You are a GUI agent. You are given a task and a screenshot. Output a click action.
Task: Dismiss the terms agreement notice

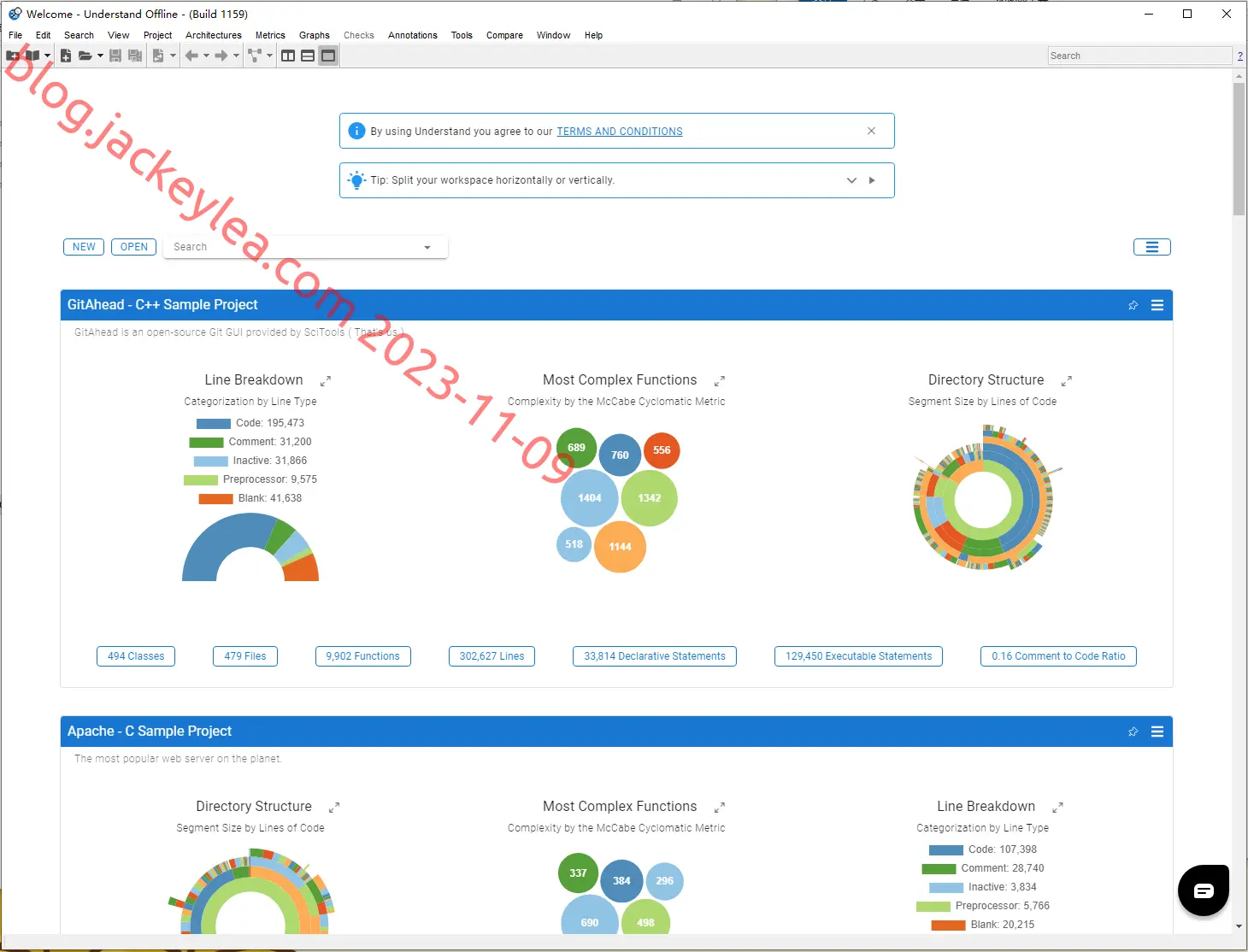click(871, 131)
